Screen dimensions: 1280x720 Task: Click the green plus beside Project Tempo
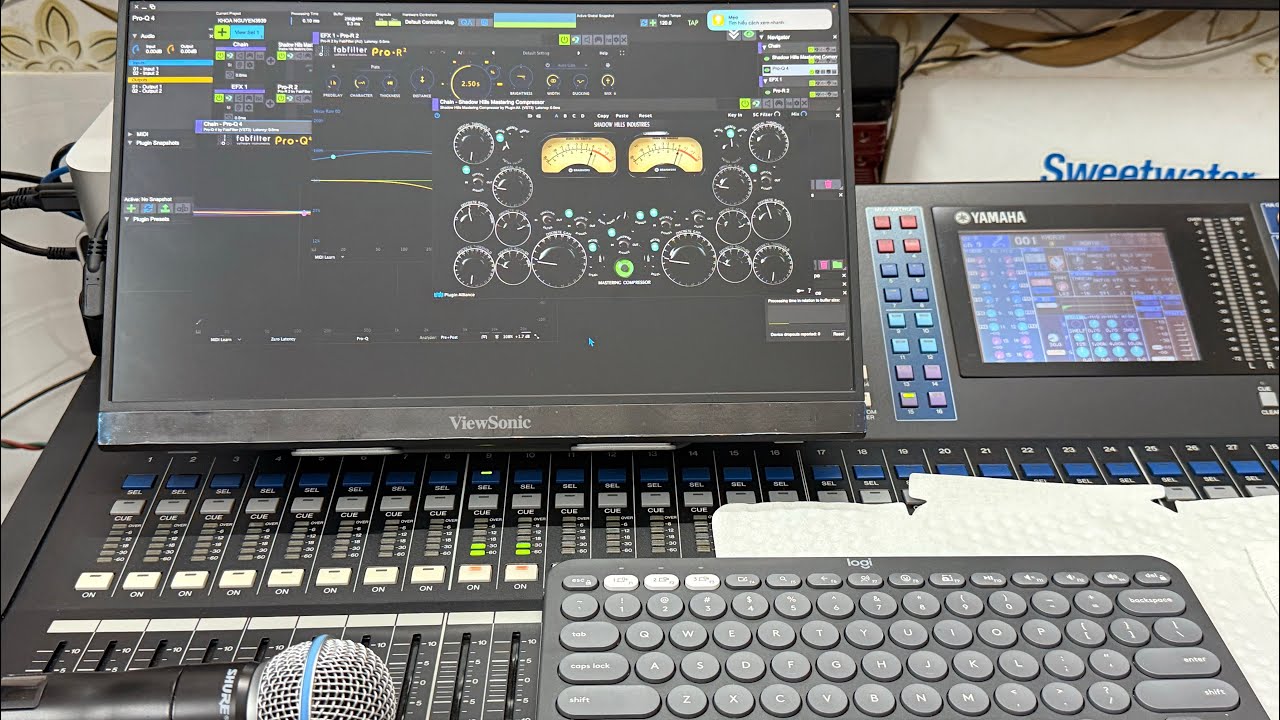pos(653,22)
